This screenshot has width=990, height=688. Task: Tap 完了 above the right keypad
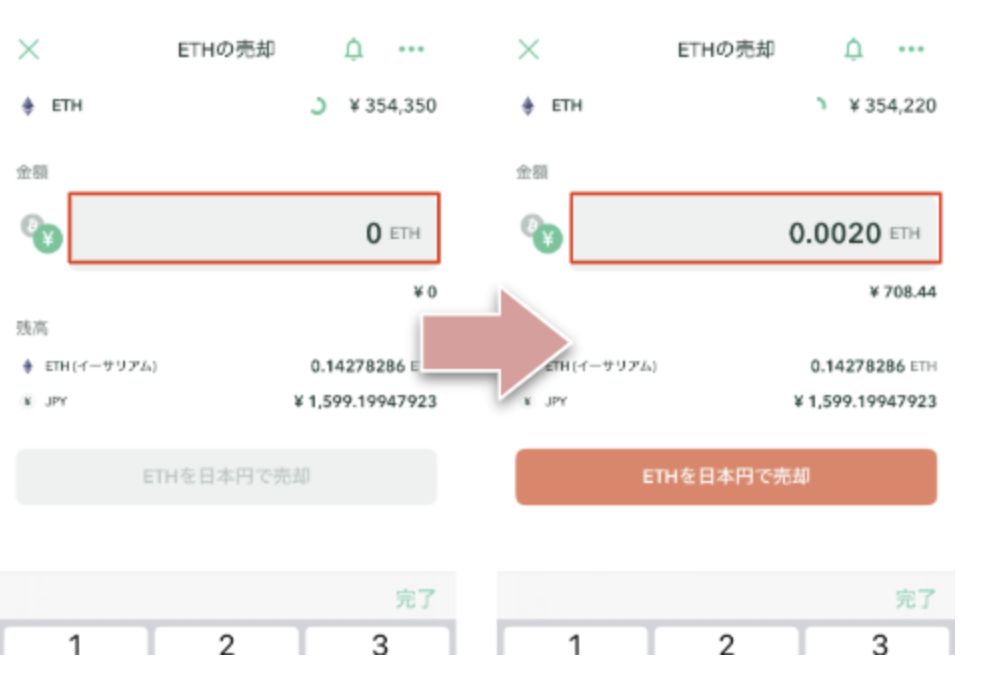[915, 599]
